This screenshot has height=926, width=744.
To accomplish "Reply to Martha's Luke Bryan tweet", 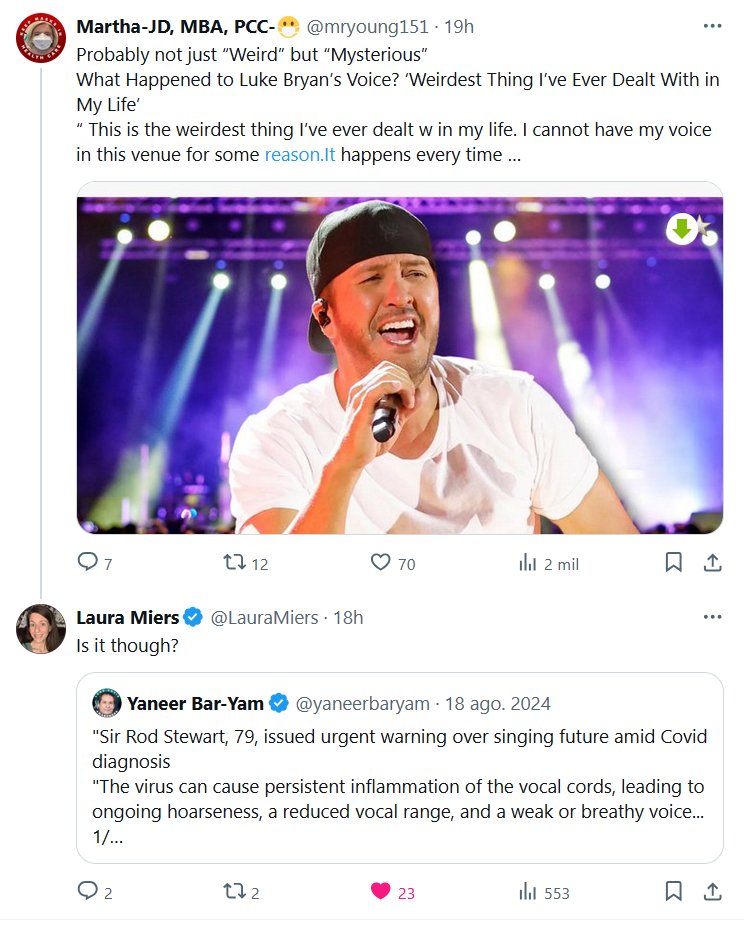I will [x=88, y=563].
